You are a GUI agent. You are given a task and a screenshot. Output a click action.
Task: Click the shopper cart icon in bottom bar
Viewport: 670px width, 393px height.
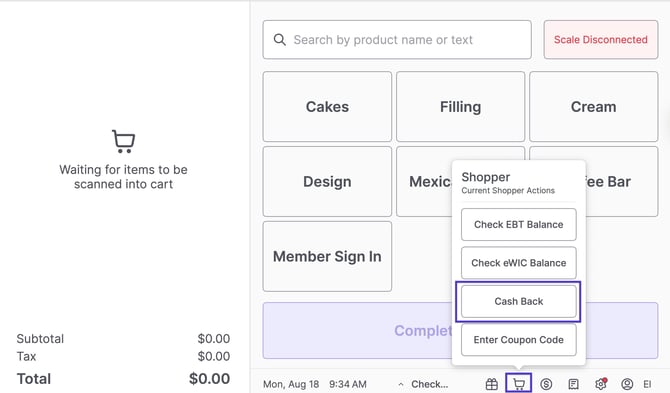click(x=519, y=384)
